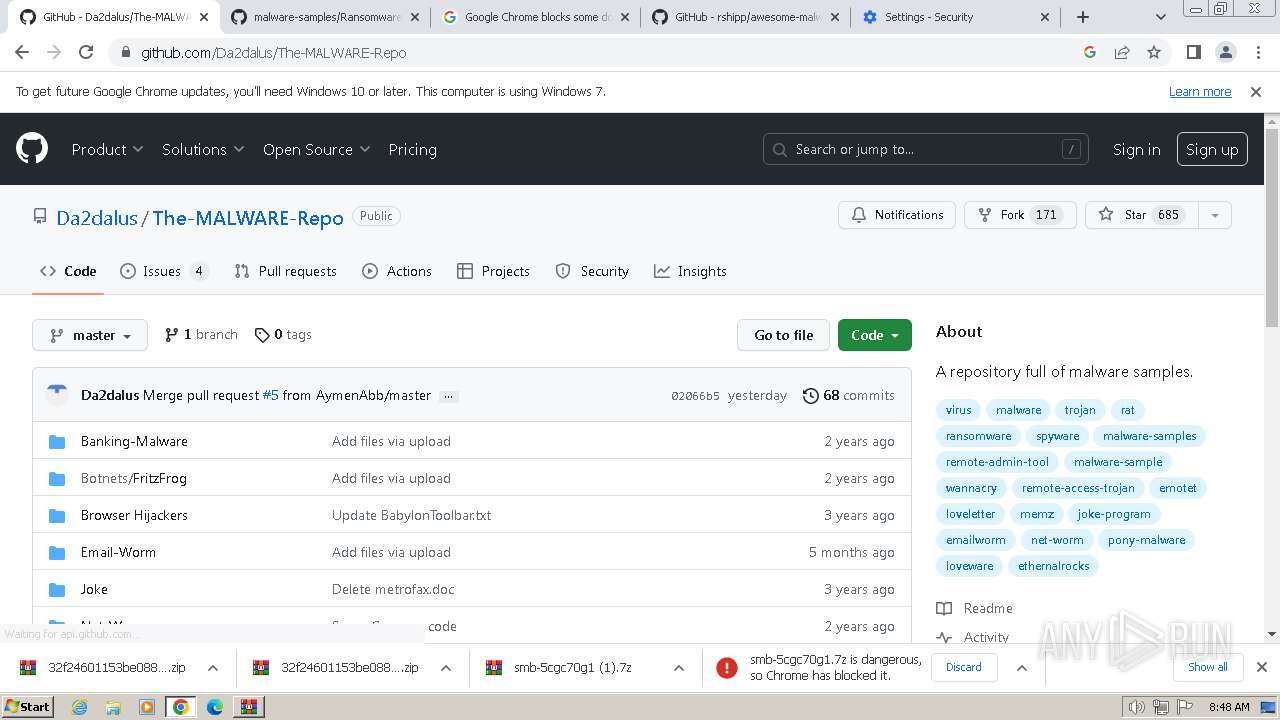
Task: Open the Botnets/FritzFrog folder
Action: pos(133,478)
